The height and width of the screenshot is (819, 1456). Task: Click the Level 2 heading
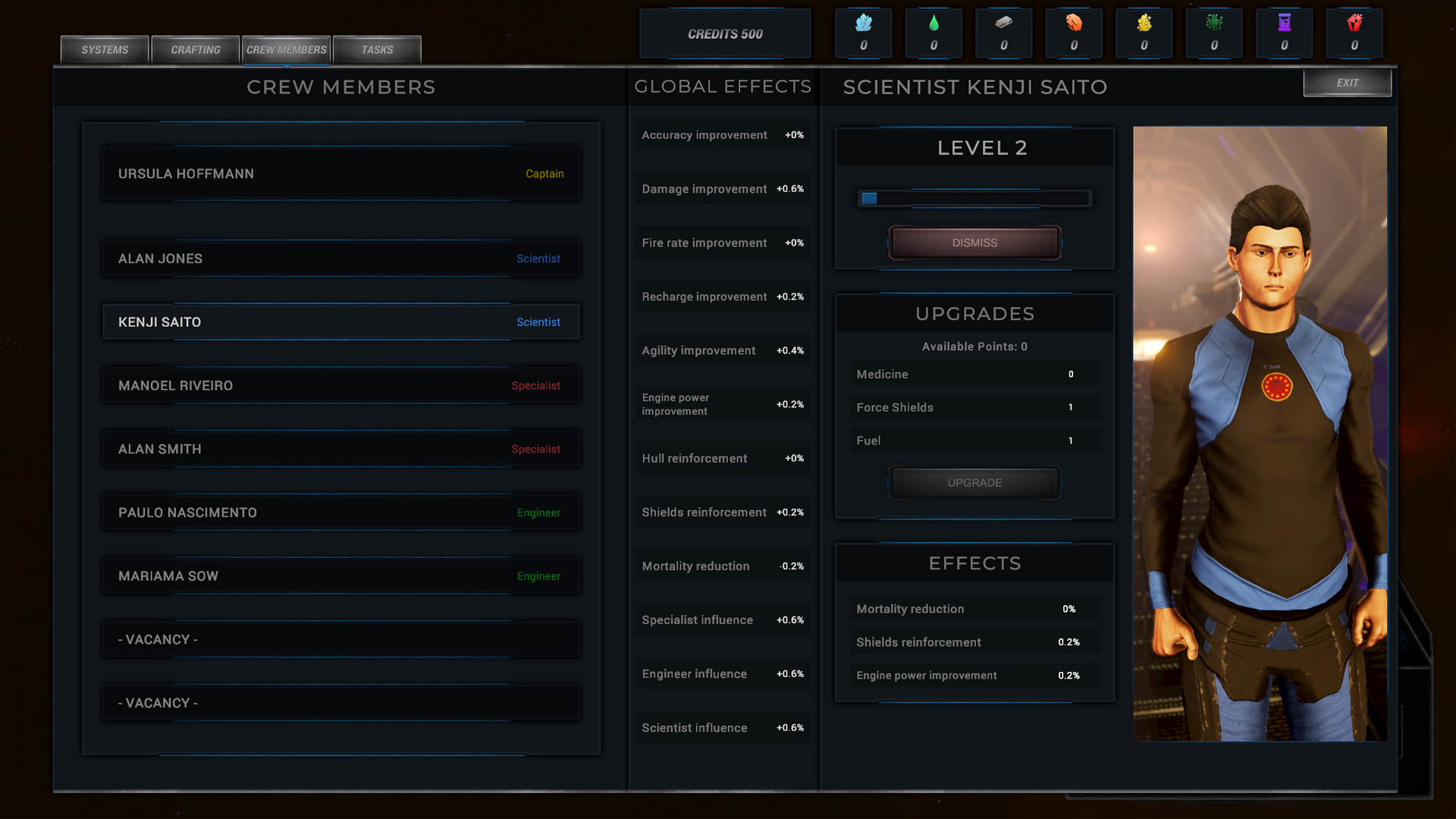(x=982, y=148)
